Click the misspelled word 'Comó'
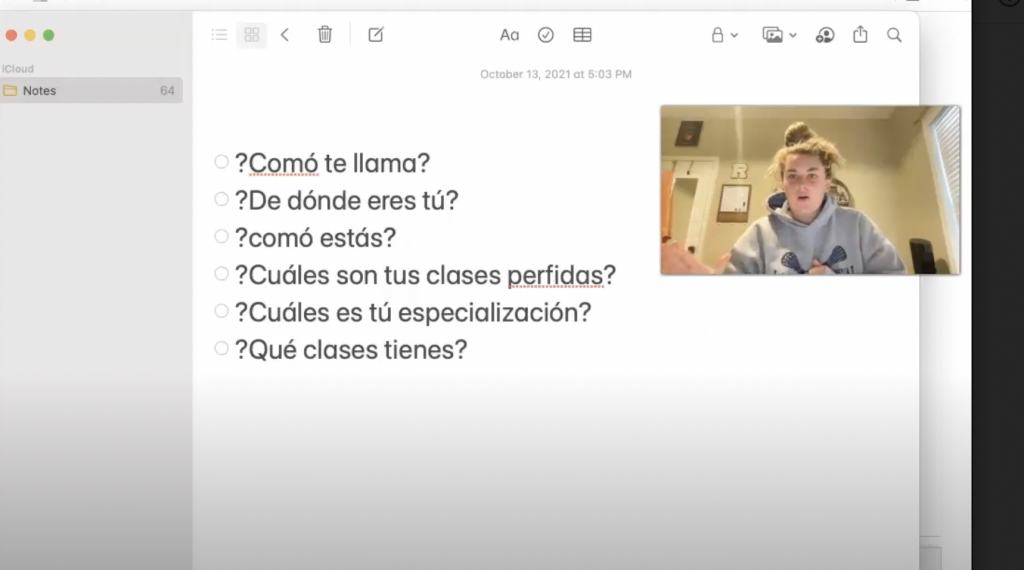1024x570 pixels. pyautogui.click(x=283, y=163)
